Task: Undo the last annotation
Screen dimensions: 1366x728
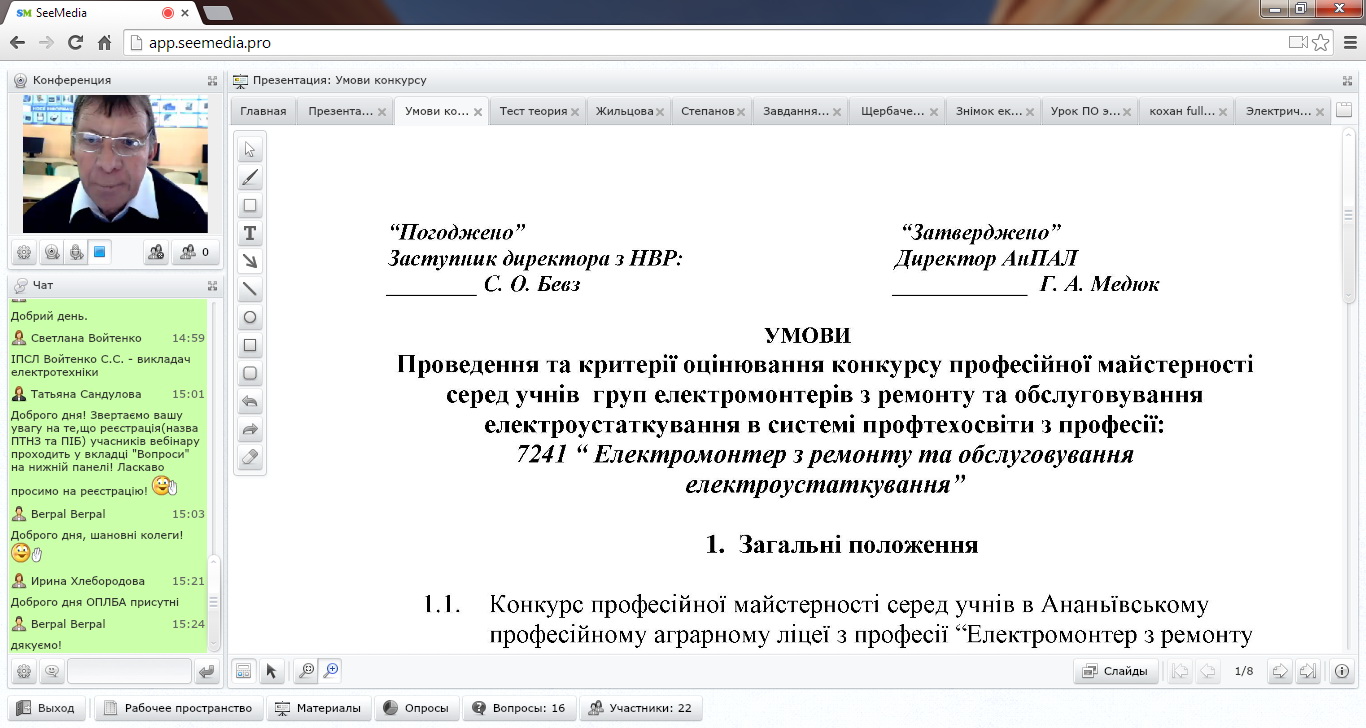Action: 250,402
